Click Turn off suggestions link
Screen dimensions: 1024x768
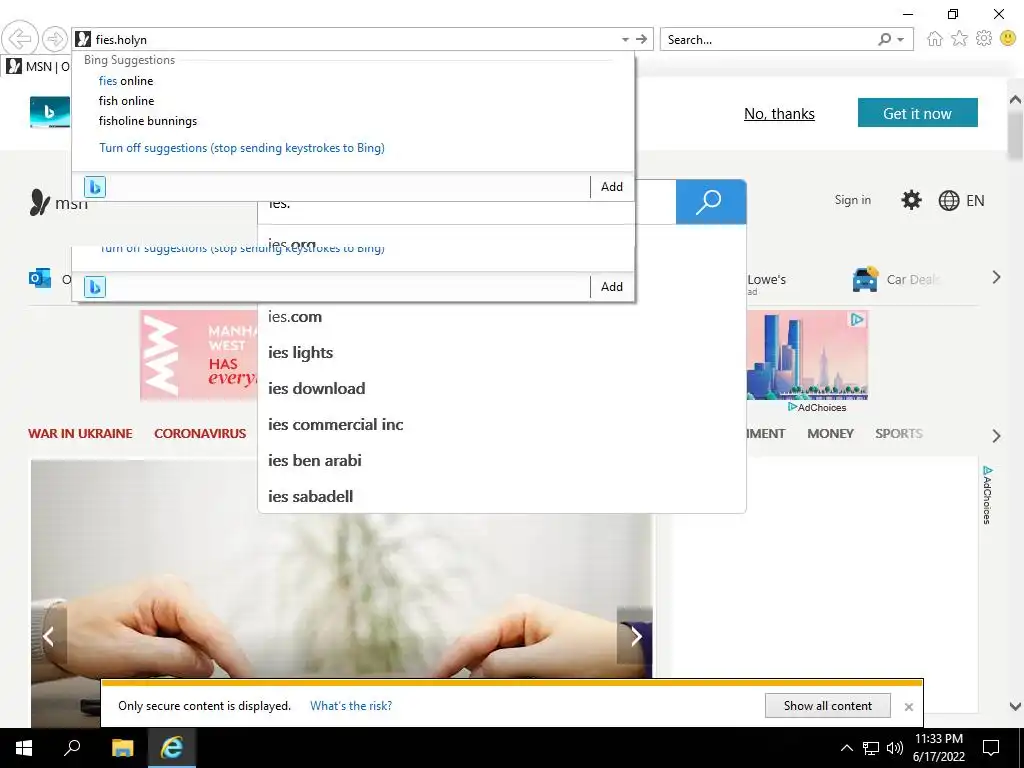click(242, 148)
